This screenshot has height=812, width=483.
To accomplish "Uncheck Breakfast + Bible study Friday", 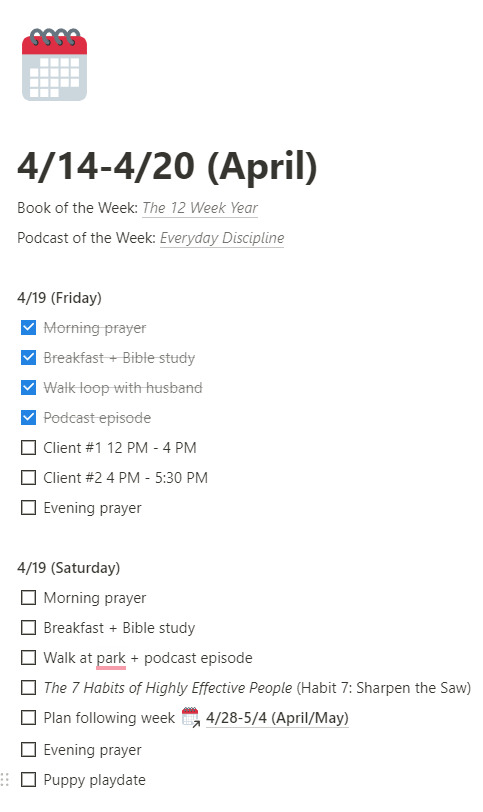I will point(28,358).
